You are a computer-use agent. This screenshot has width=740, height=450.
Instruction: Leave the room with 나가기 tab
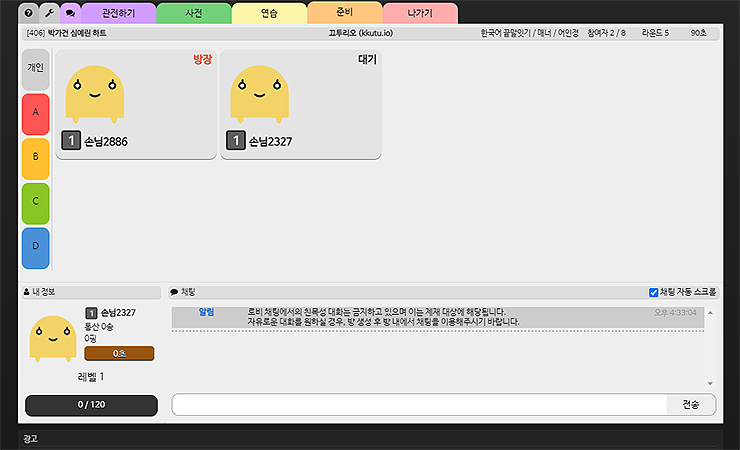(420, 13)
